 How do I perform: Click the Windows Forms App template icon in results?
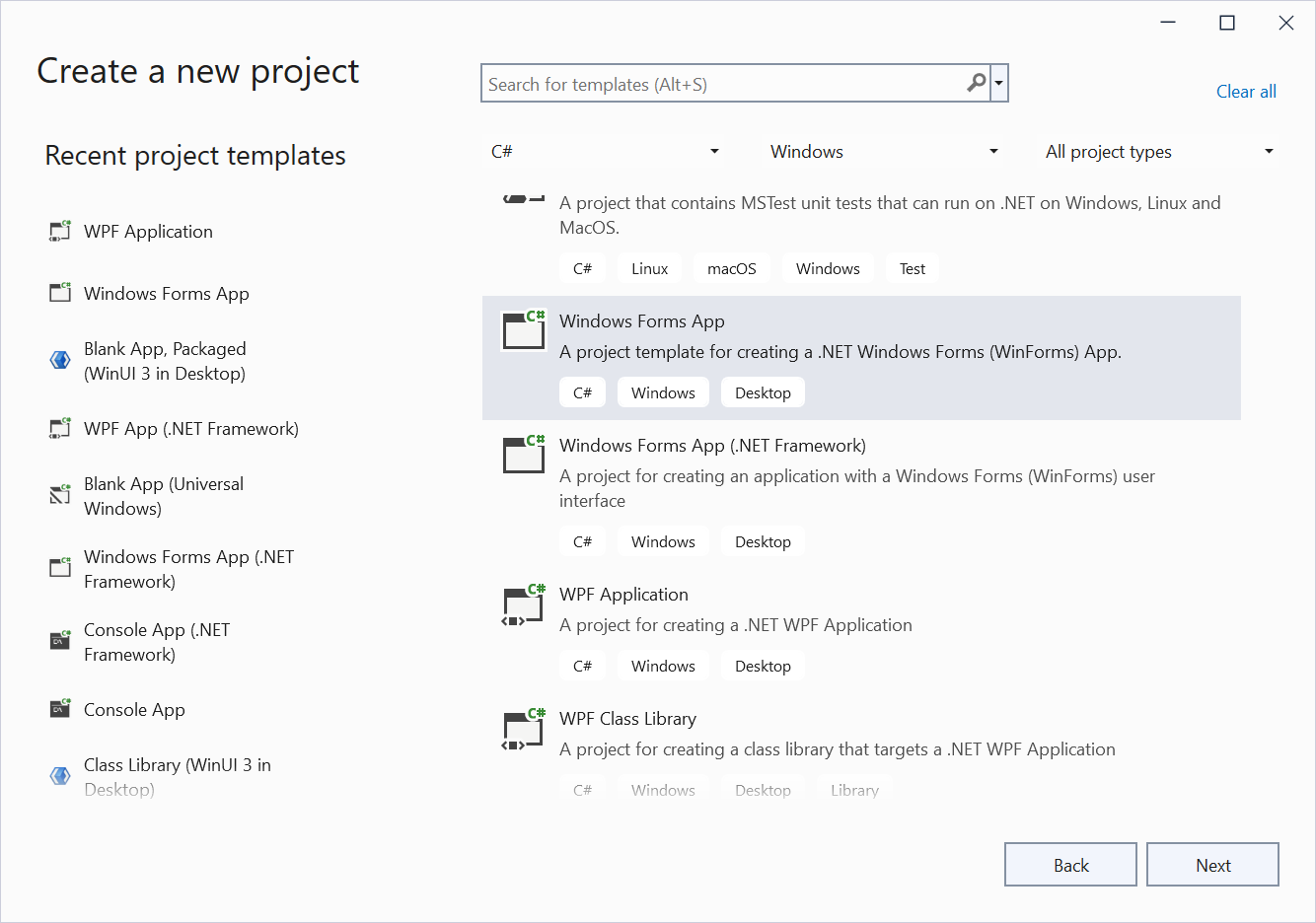click(x=523, y=330)
